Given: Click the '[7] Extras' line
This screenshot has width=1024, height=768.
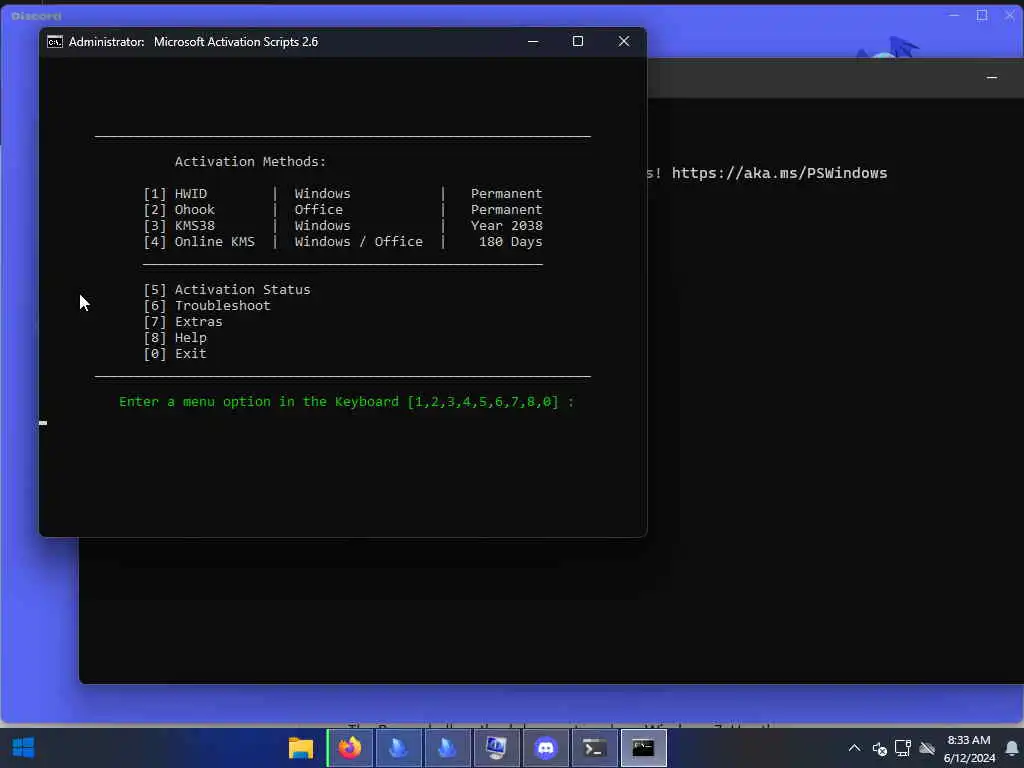Looking at the screenshot, I should click(x=183, y=321).
